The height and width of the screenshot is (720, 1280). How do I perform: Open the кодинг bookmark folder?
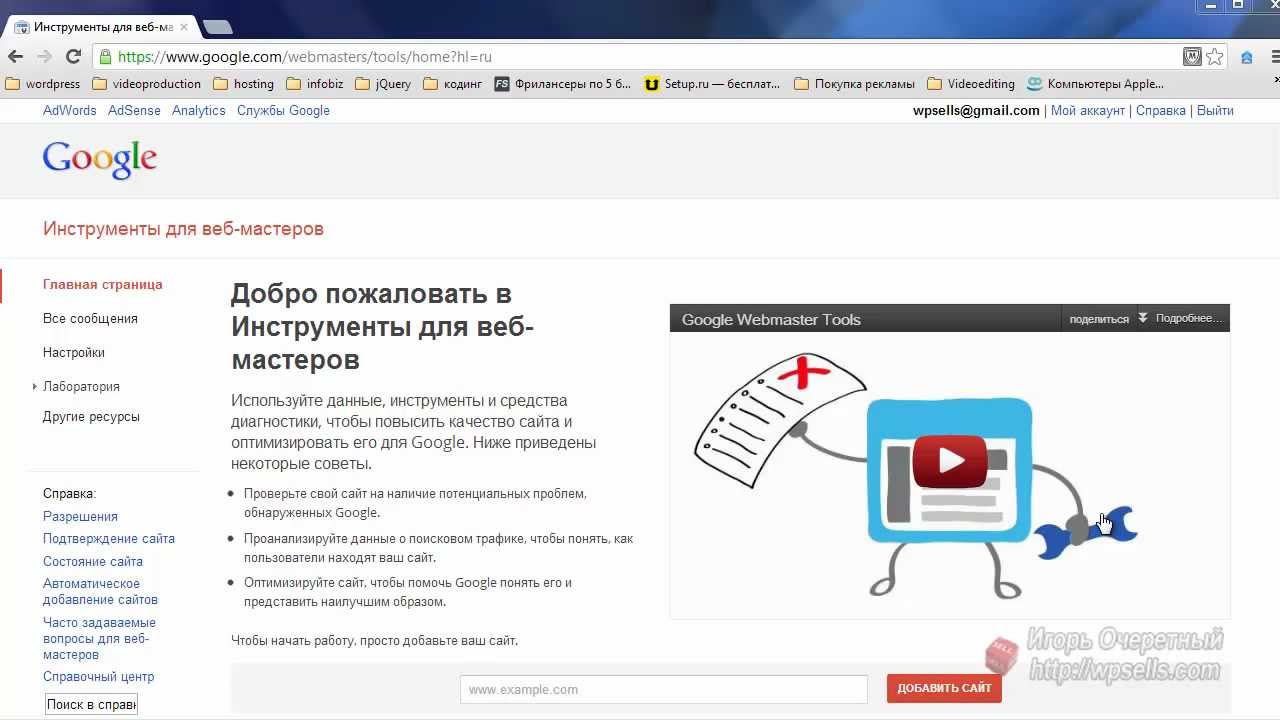[453, 84]
